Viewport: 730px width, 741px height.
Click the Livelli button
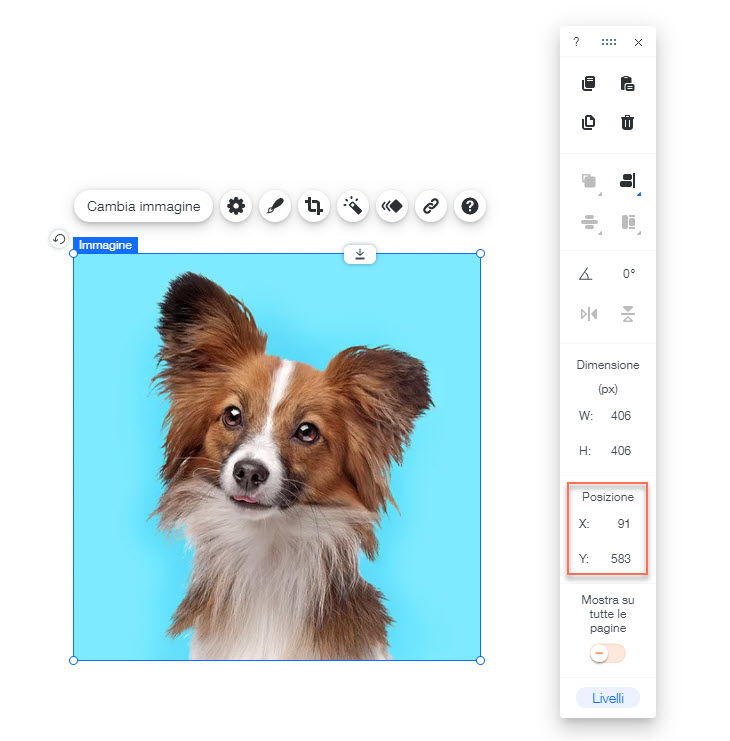(608, 698)
